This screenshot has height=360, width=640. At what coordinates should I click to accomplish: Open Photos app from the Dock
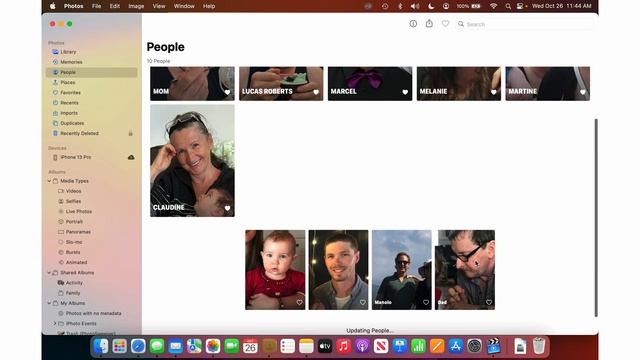click(213, 346)
